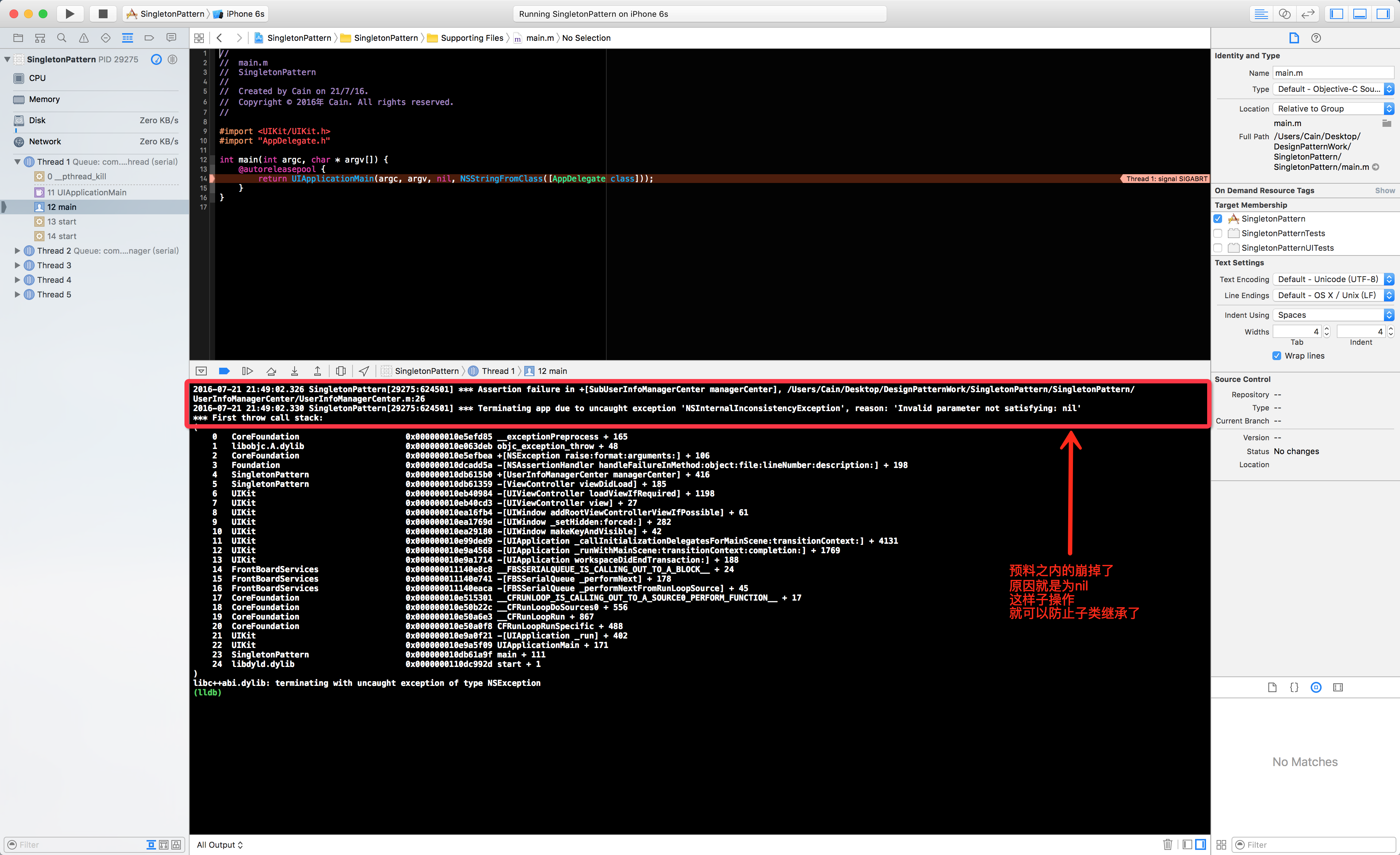Image resolution: width=1400 pixels, height=855 pixels.
Task: Click the Stop button in toolbar
Action: tap(103, 13)
